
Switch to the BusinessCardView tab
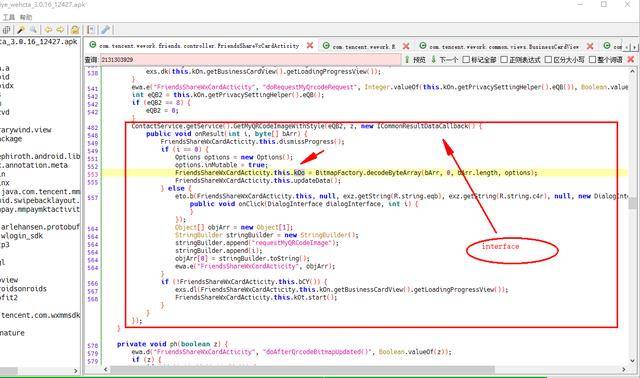coord(504,47)
